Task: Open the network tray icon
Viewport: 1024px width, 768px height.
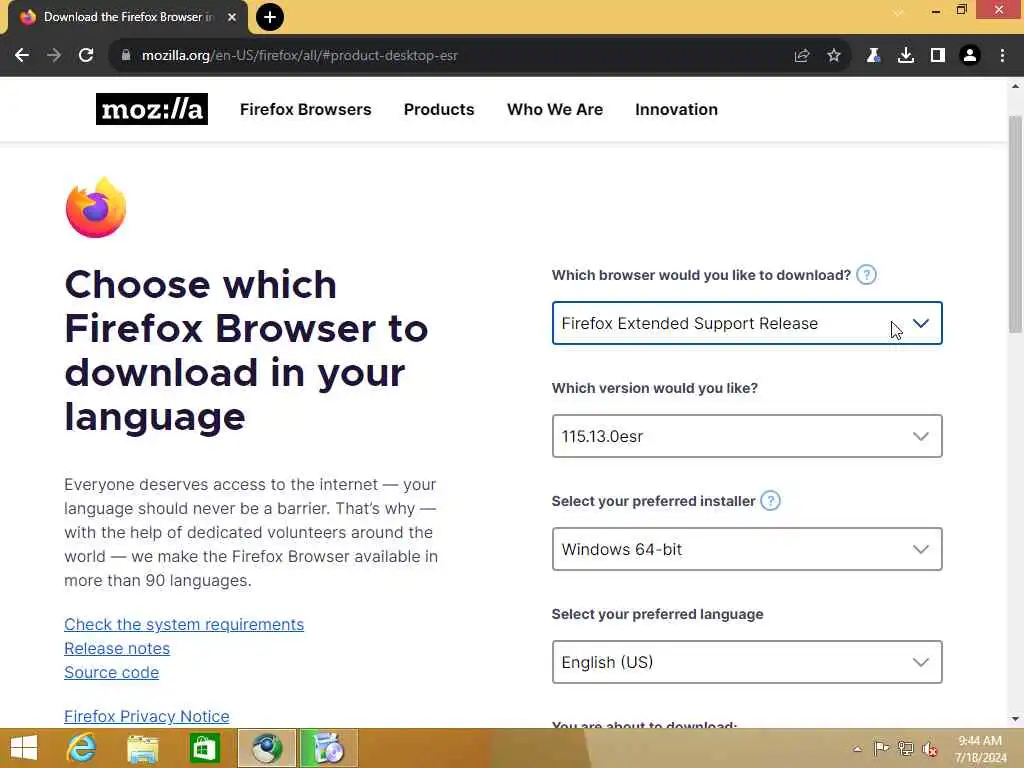Action: (x=905, y=748)
